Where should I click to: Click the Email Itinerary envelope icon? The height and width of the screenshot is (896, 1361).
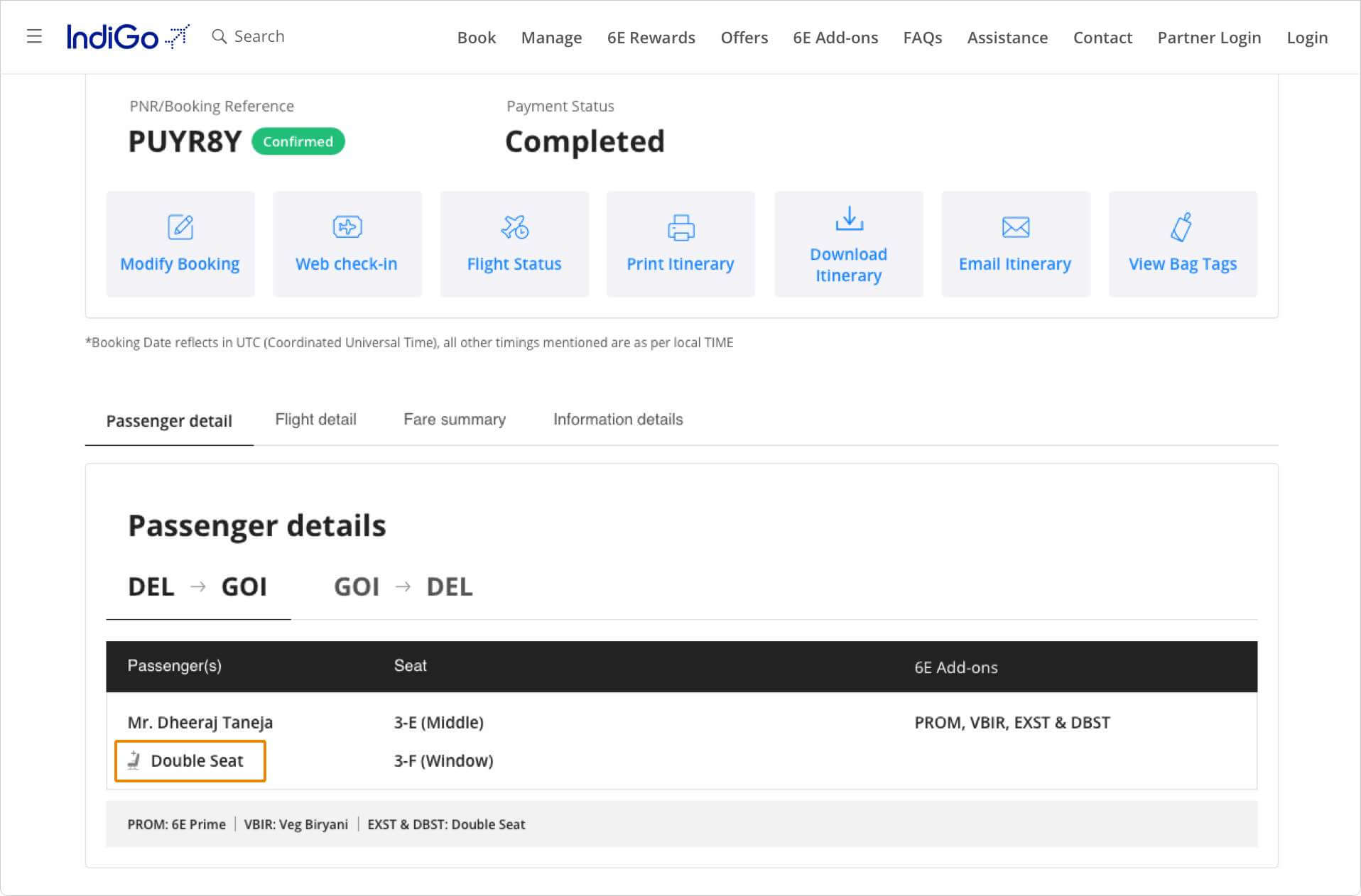coord(1015,227)
